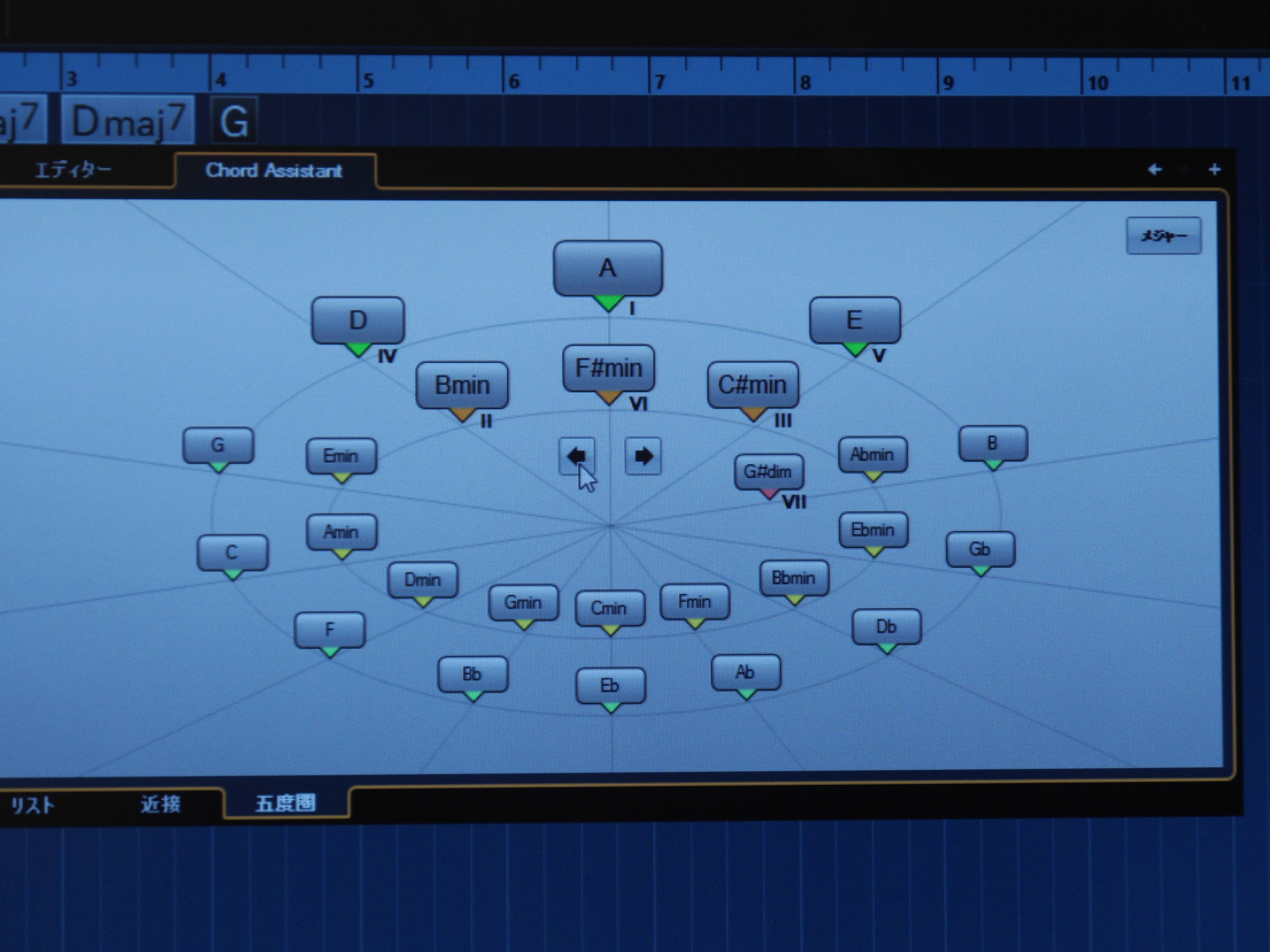
Task: Select the Gmin chord bubble
Action: pos(524,602)
